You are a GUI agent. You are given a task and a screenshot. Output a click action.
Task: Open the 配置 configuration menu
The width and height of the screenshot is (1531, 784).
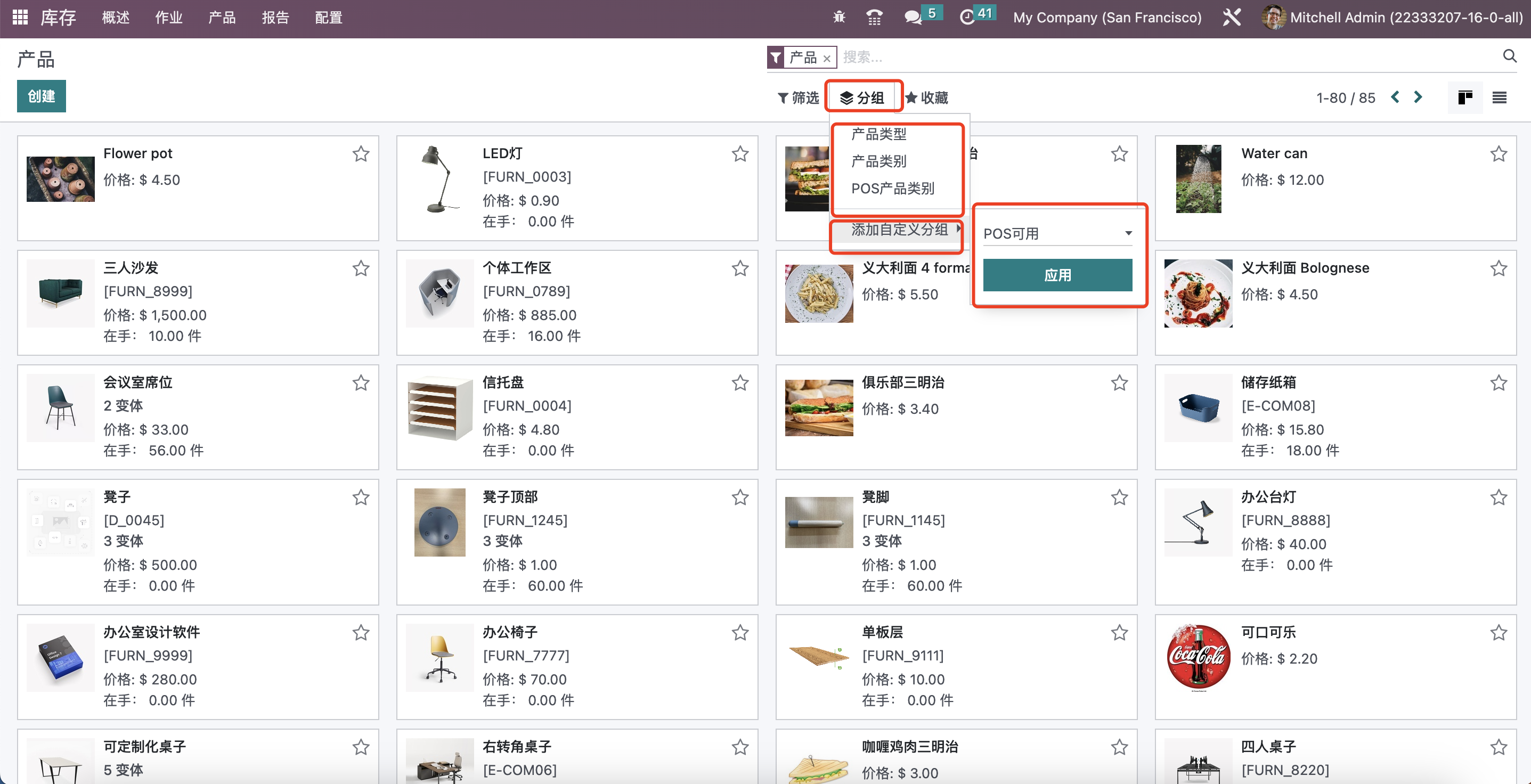329,17
